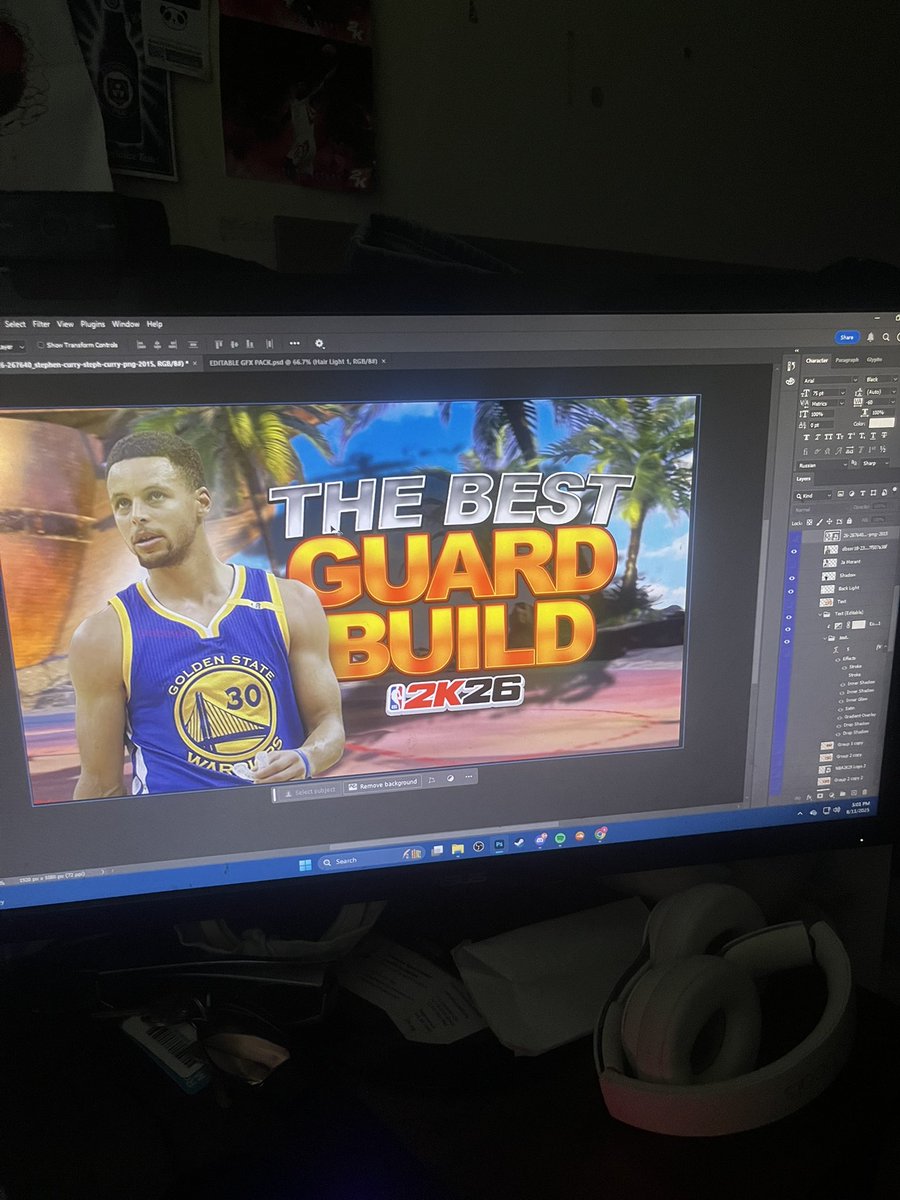Viewport: 900px width, 1200px height.
Task: Open the Metrics kerning dropdown
Action: tap(828, 403)
